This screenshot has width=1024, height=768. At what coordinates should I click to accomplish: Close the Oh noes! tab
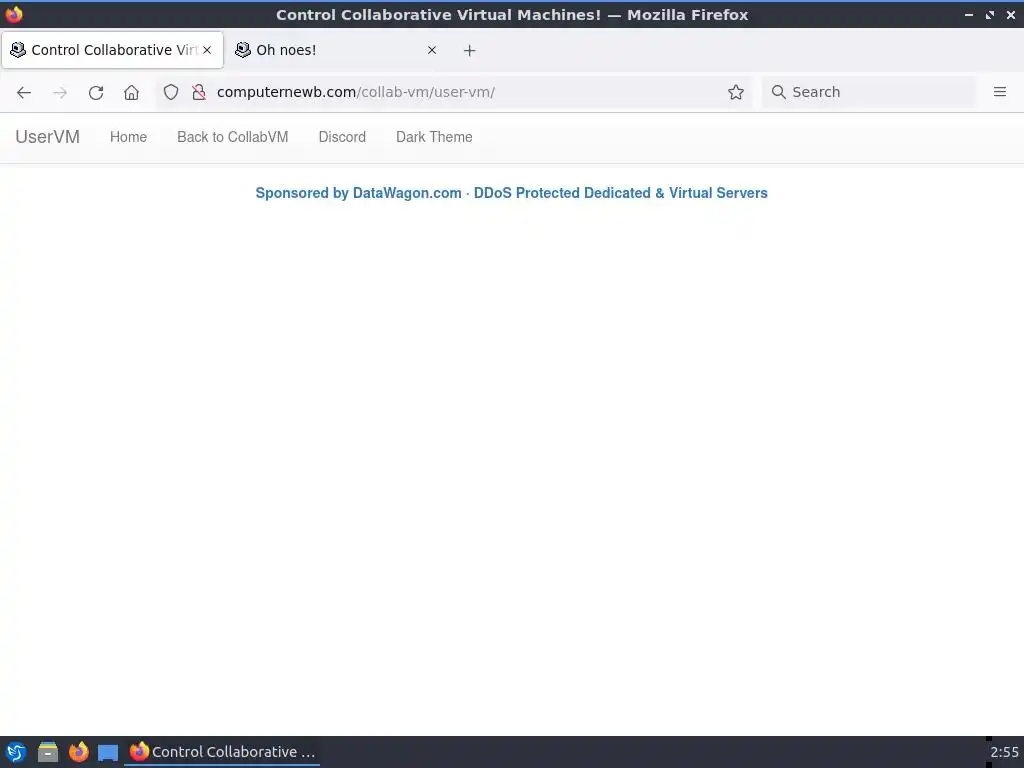click(x=432, y=50)
